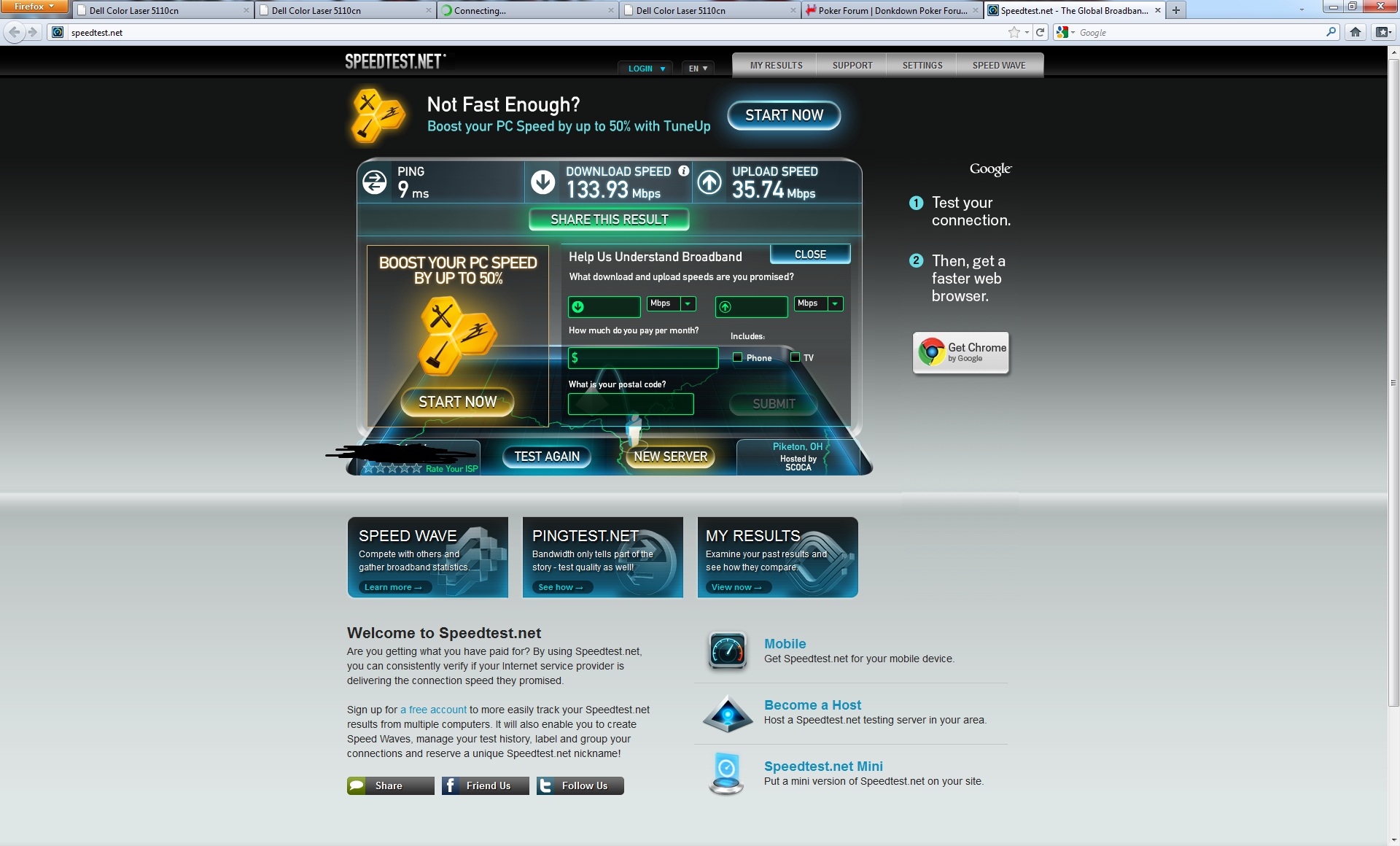Screen dimensions: 1400x846
Task: Bookmark page with star icon
Action: (x=1014, y=32)
